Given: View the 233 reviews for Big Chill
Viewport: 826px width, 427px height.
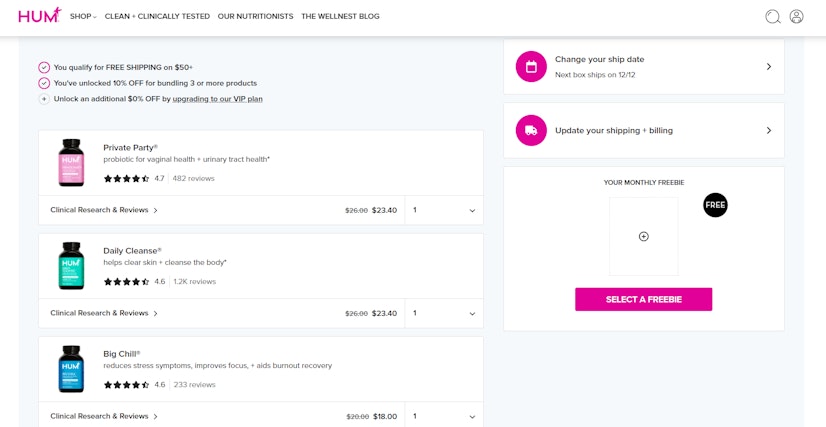Looking at the screenshot, I should tap(194, 385).
